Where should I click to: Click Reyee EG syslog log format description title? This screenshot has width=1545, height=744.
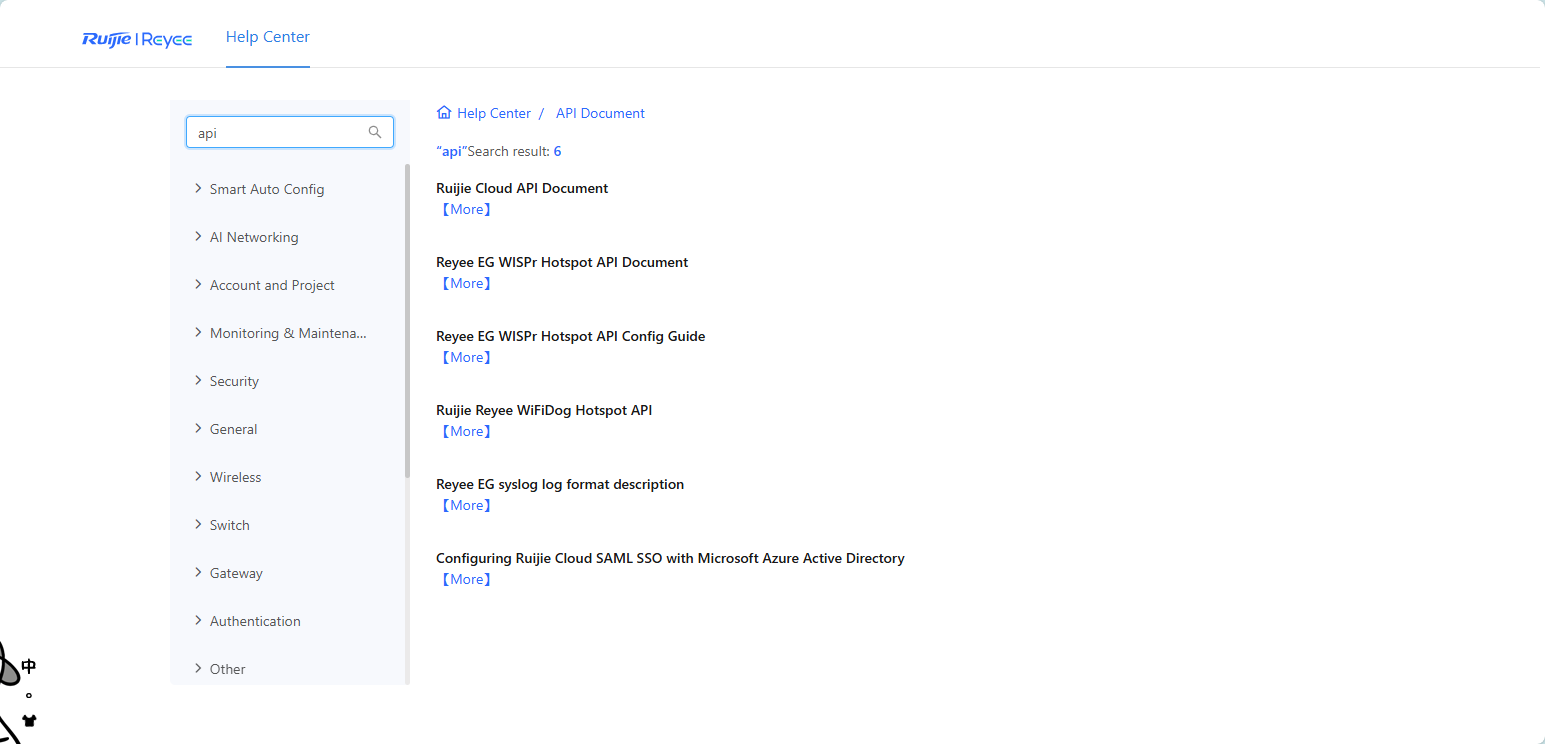coord(560,484)
